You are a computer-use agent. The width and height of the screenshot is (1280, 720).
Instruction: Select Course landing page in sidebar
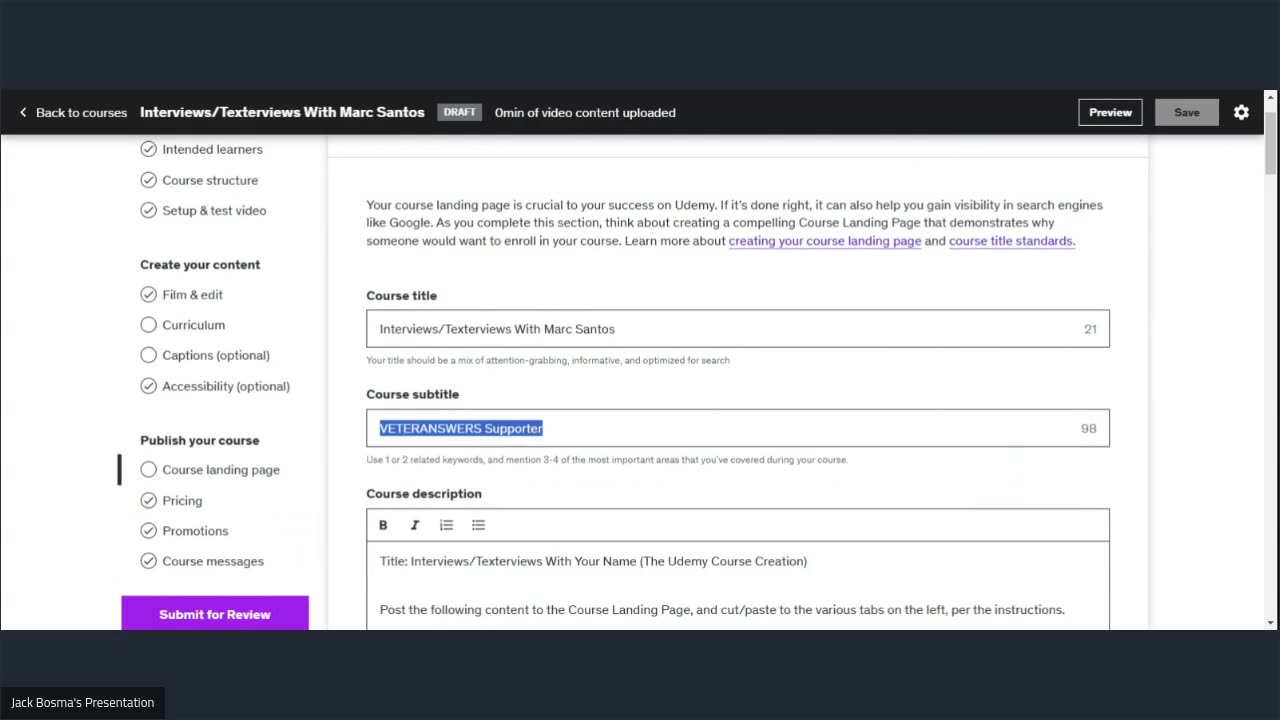[x=221, y=470]
